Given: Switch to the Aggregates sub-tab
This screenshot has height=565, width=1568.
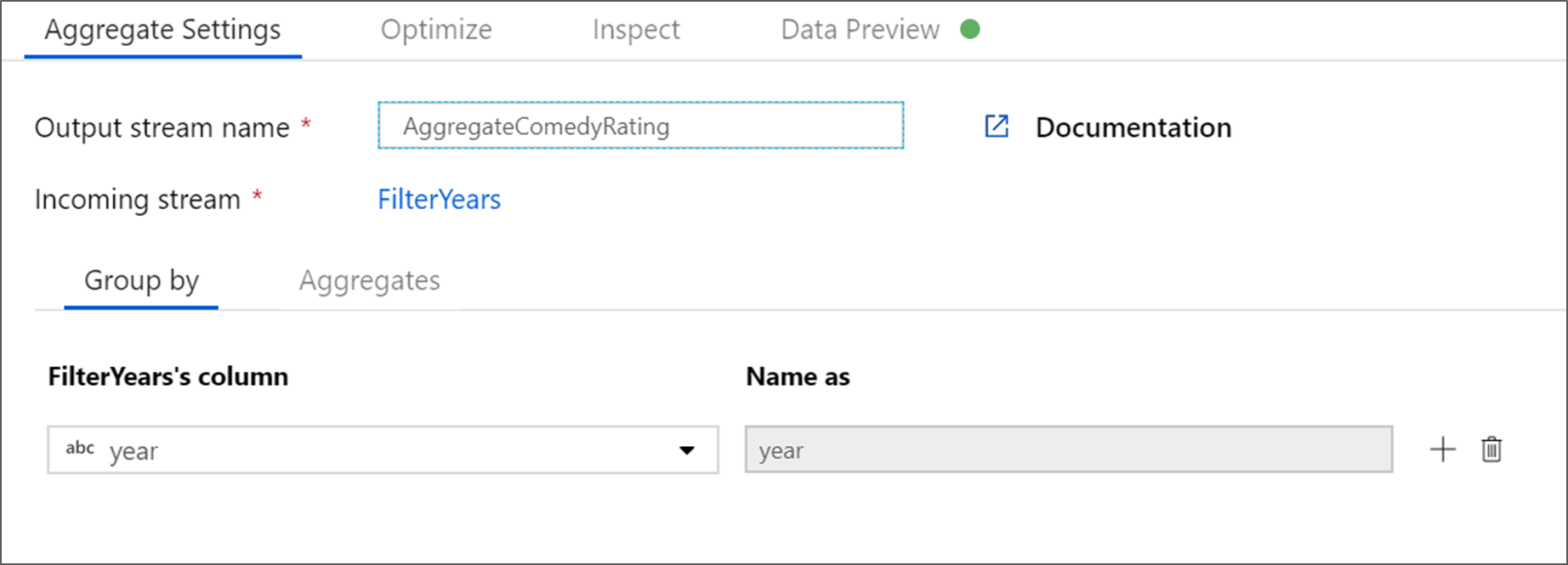Looking at the screenshot, I should pos(370,280).
